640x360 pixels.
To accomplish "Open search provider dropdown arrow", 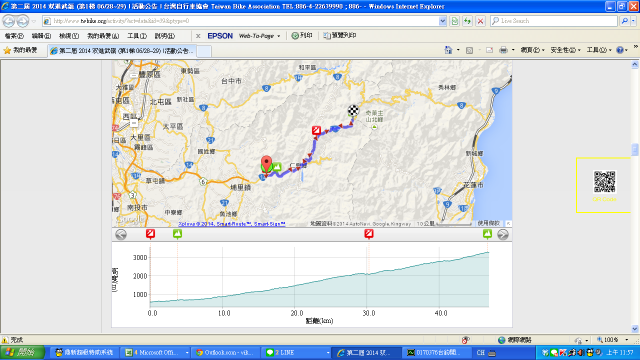I will (x=633, y=21).
